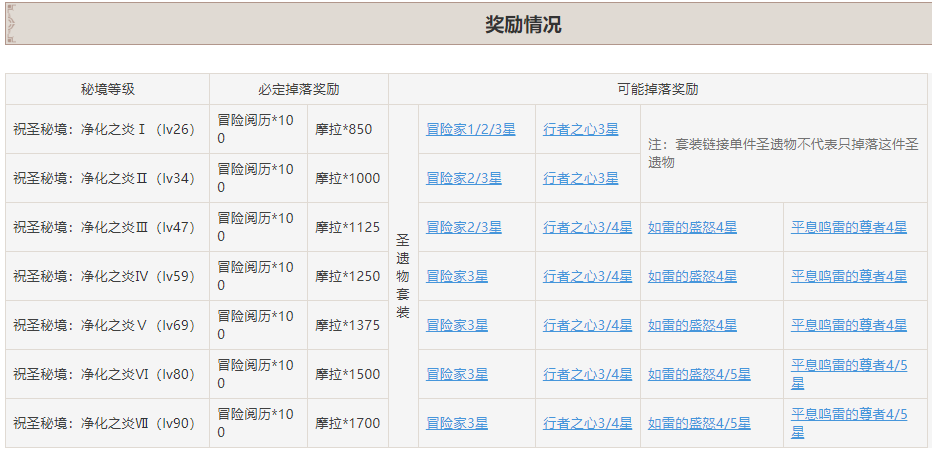The width and height of the screenshot is (932, 454).
Task: Click 行者之心3/4星 in the lv69 row
Action: coord(587,326)
